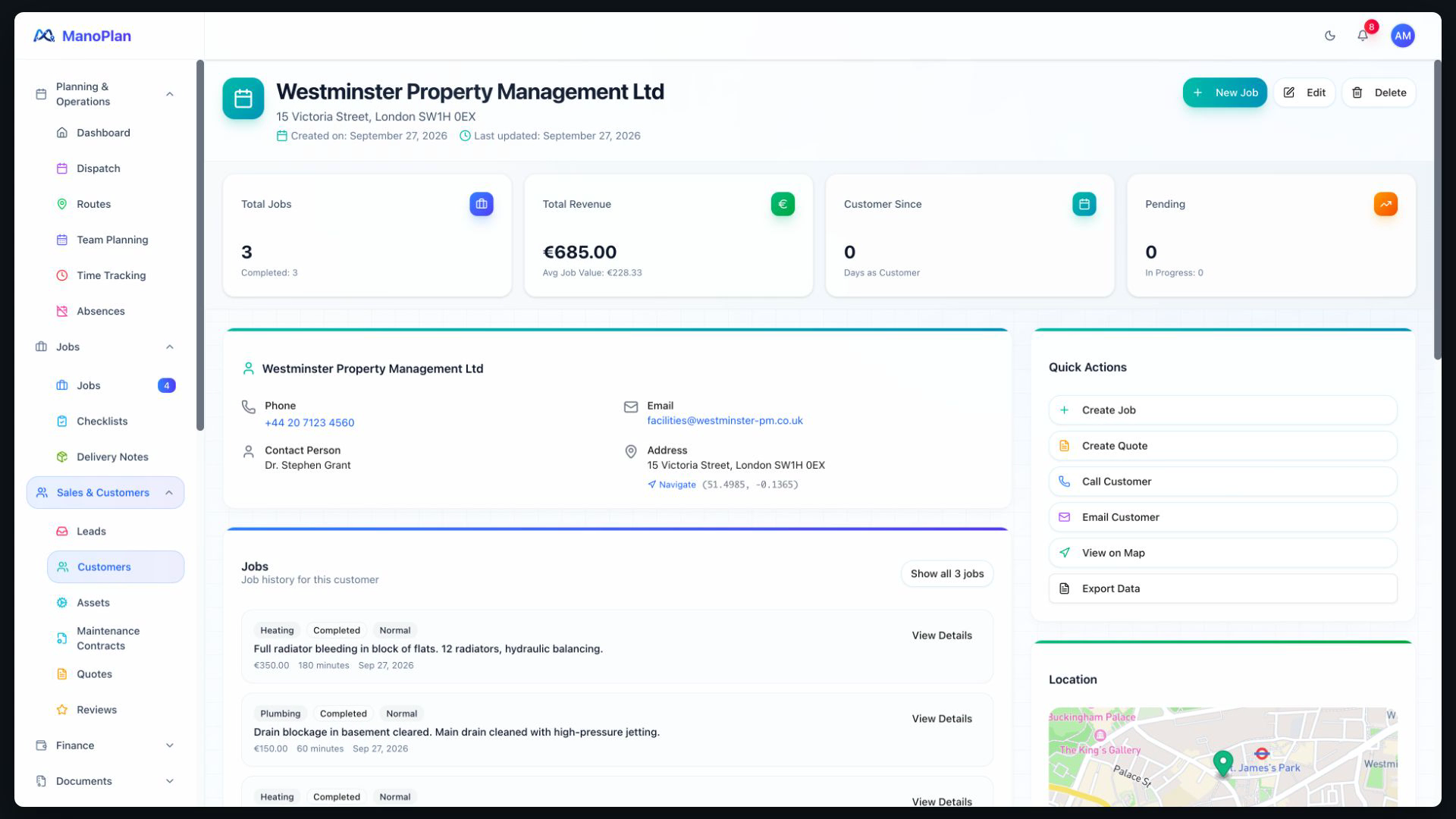
Task: Click green map marker pin
Action: coord(1222,763)
